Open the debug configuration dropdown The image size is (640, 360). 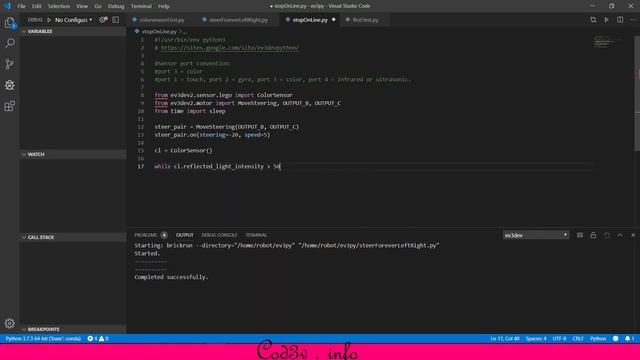[74, 20]
